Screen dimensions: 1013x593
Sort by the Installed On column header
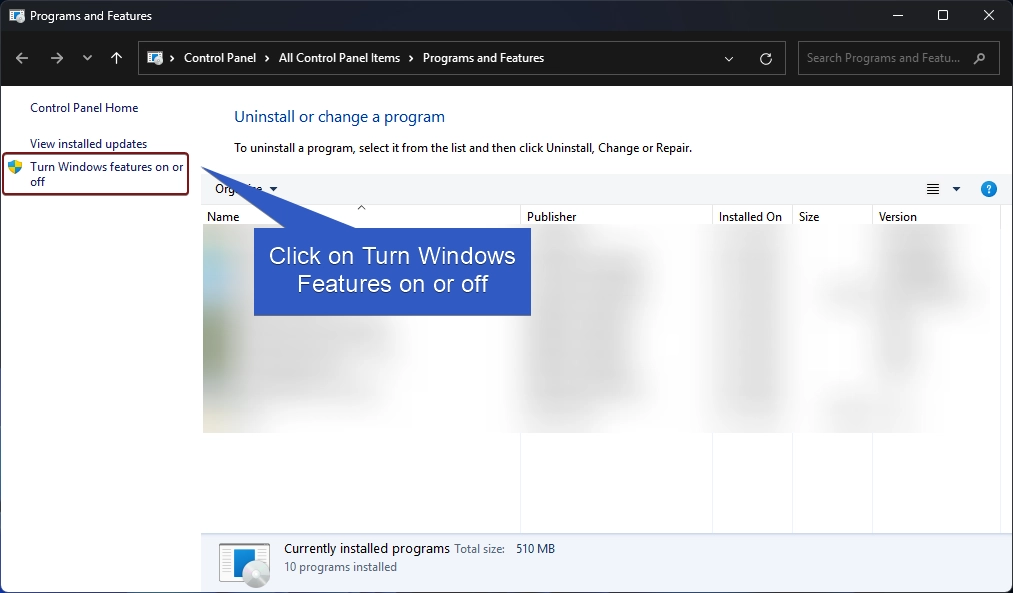point(752,216)
